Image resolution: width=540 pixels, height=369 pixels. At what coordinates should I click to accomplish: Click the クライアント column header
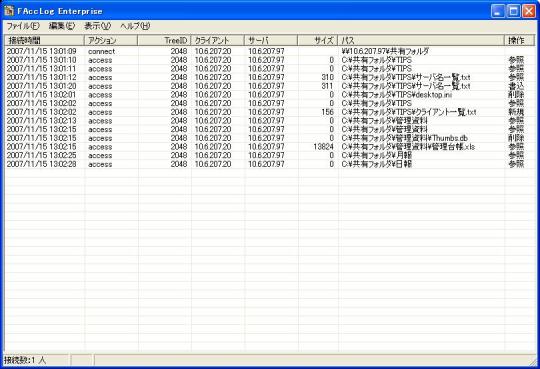(x=218, y=40)
